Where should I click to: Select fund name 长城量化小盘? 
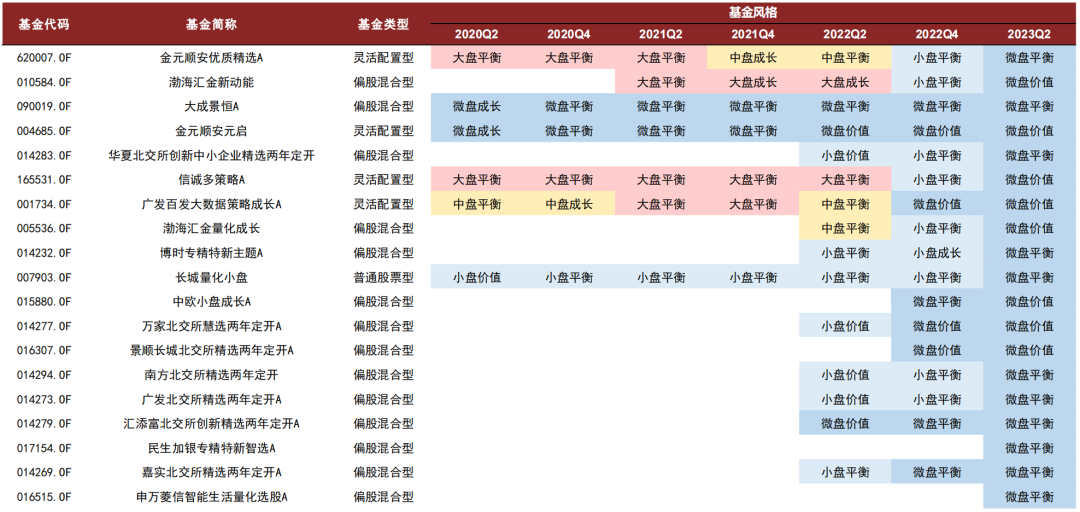pos(212,278)
